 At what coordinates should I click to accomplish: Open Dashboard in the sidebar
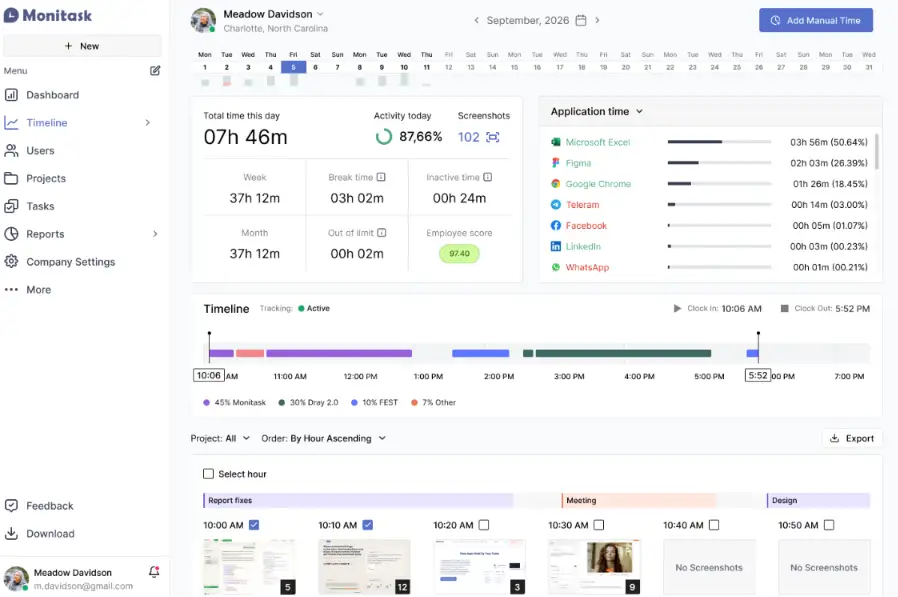pos(42,95)
